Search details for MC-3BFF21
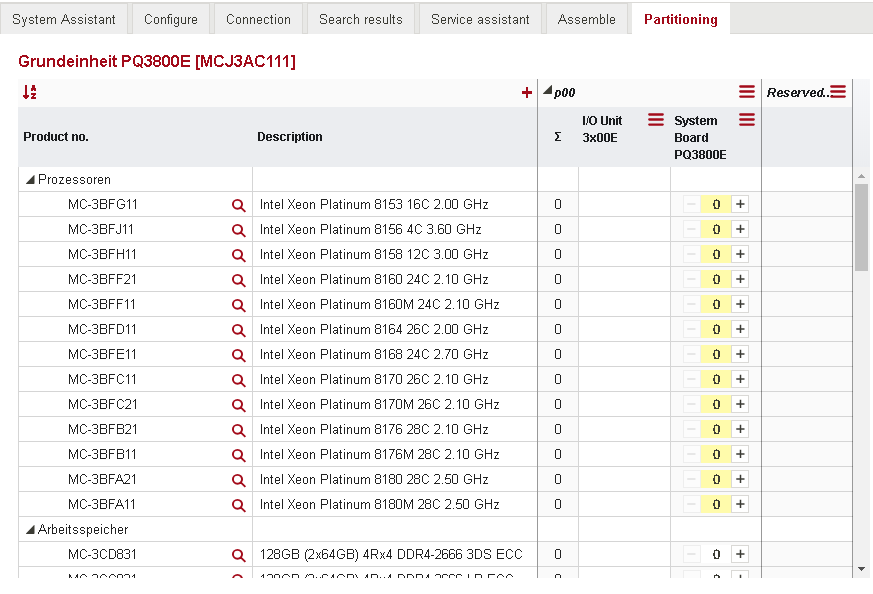The width and height of the screenshot is (873, 594). 238,280
